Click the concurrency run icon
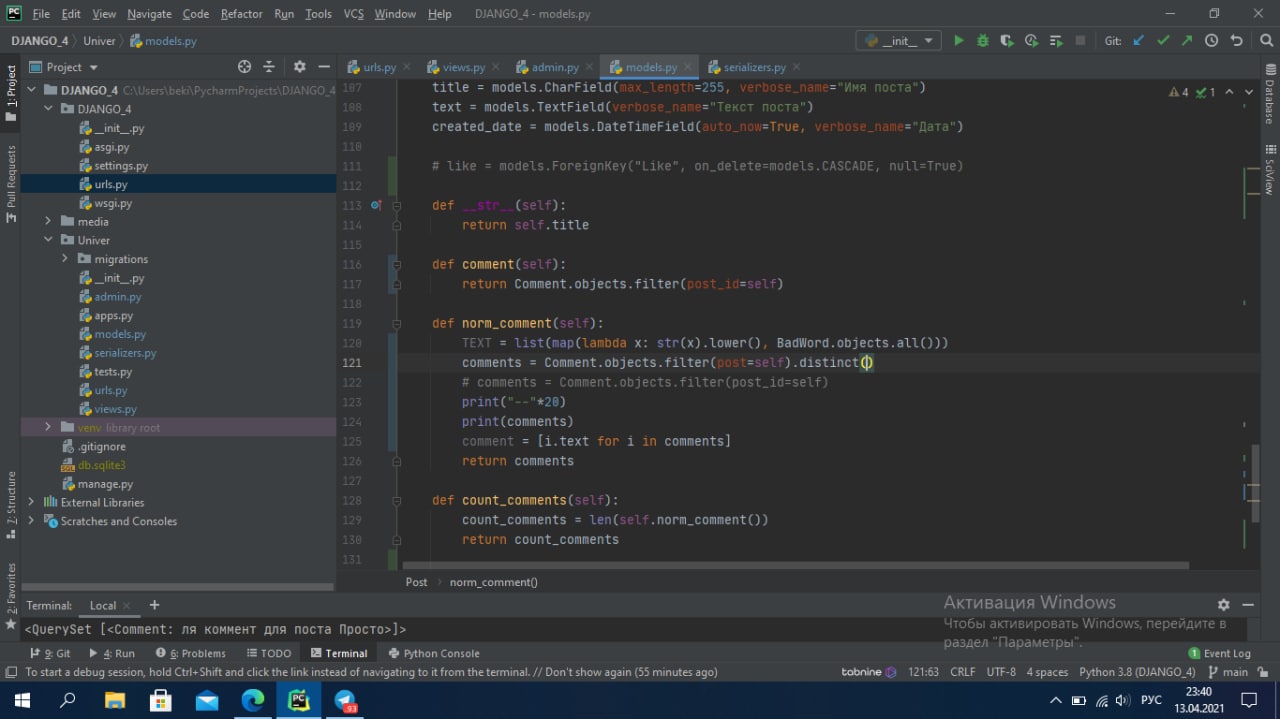Screen dimensions: 1280x719 (1055, 41)
